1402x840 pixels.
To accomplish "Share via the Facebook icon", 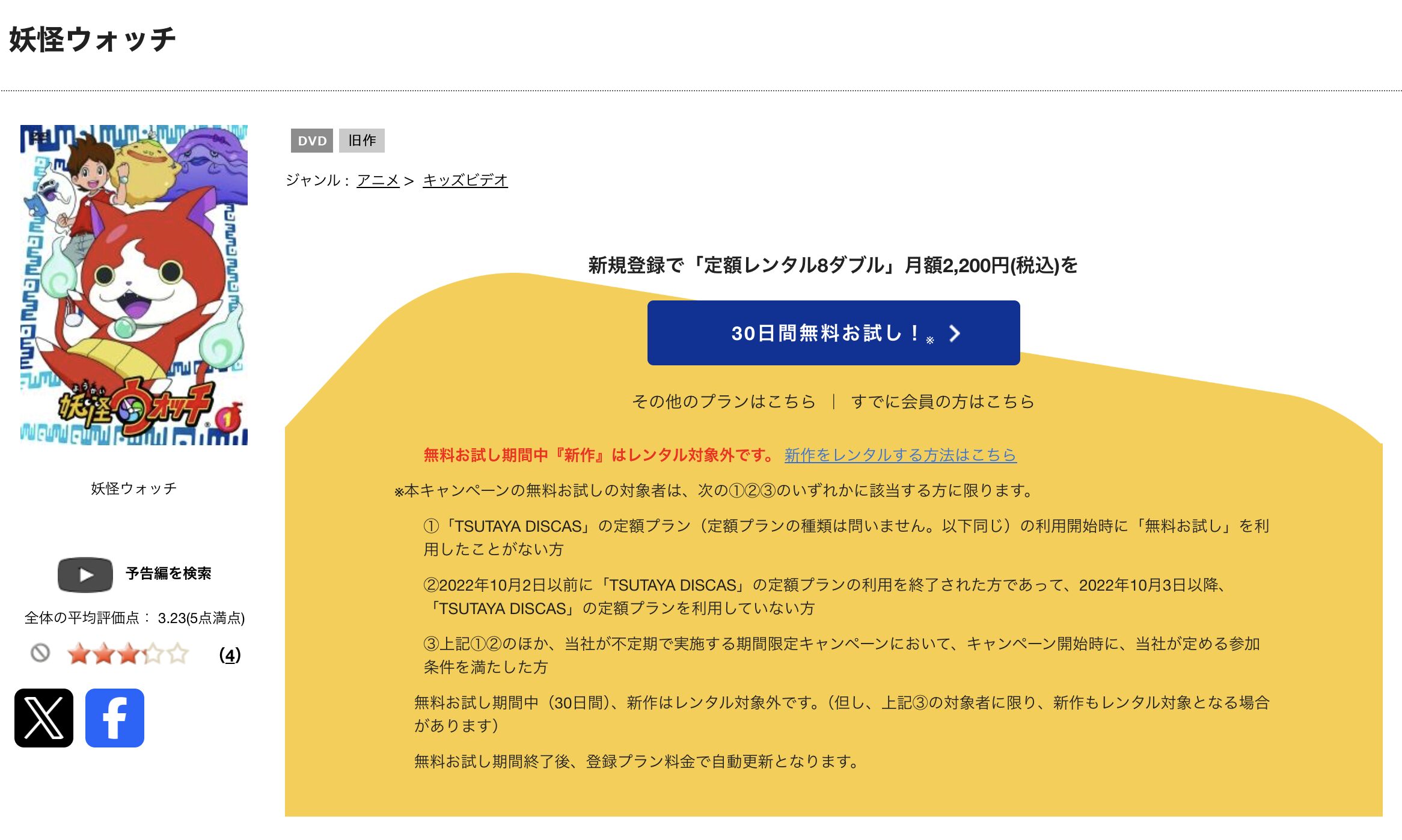I will 115,717.
